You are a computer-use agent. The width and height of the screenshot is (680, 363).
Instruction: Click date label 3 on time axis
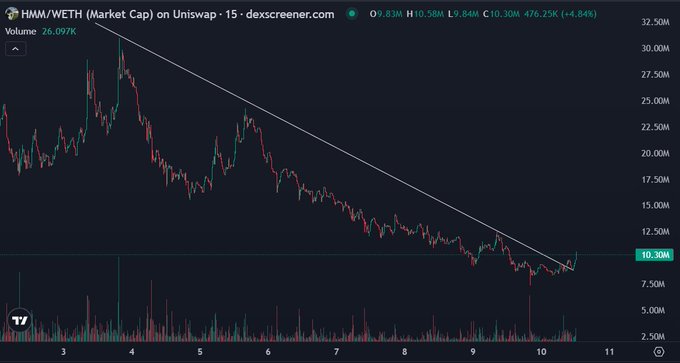63,351
